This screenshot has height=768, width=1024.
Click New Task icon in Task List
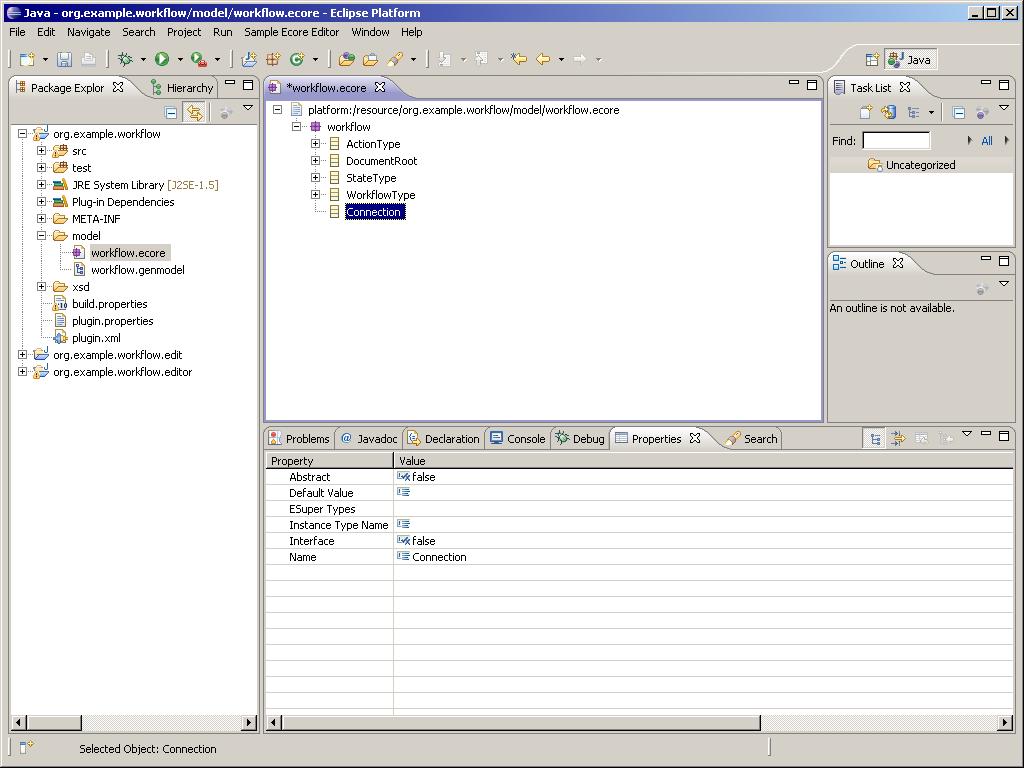866,113
